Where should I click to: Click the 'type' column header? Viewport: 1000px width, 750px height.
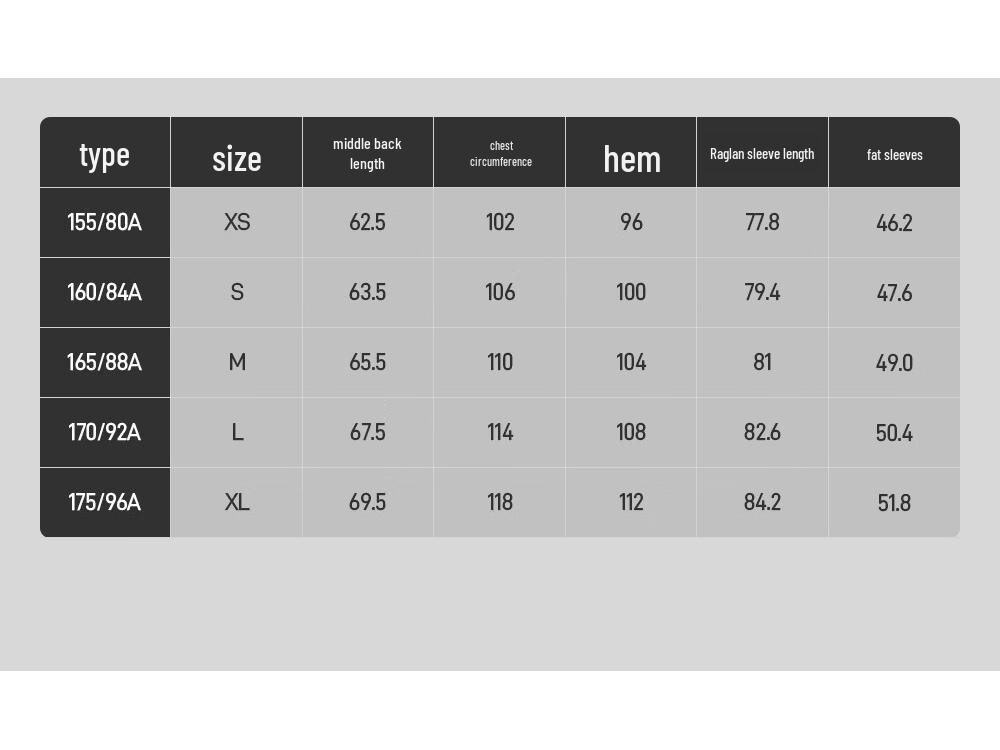pyautogui.click(x=105, y=156)
